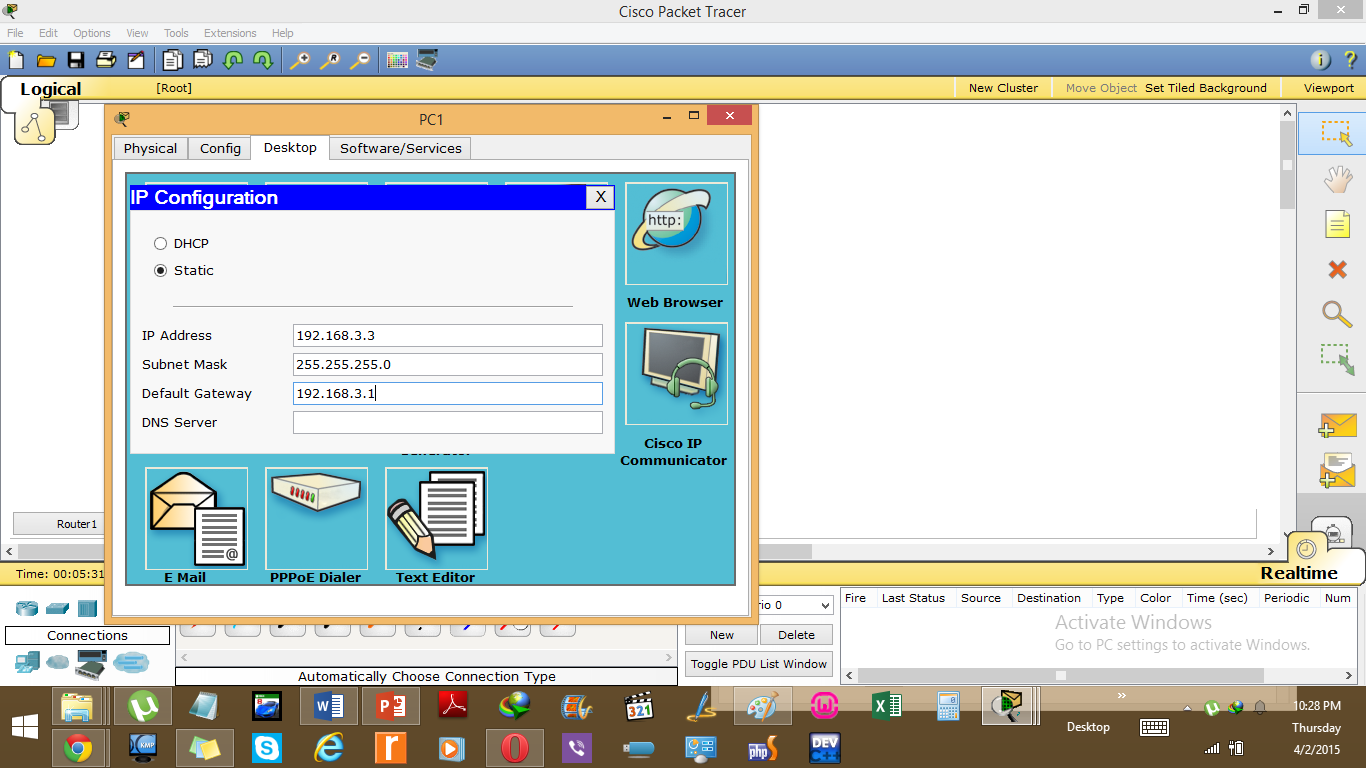Click the Add Simple PDU envelope
1366x768 pixels.
(x=1337, y=426)
